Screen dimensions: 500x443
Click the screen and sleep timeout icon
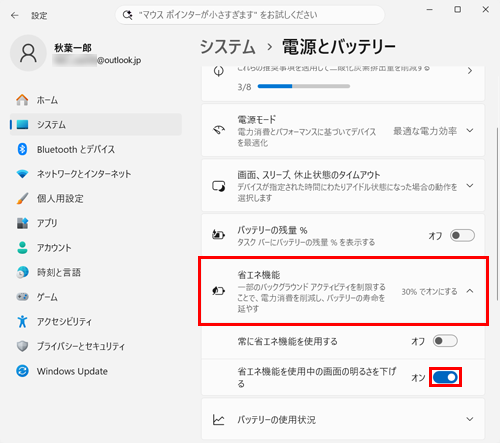tap(219, 186)
